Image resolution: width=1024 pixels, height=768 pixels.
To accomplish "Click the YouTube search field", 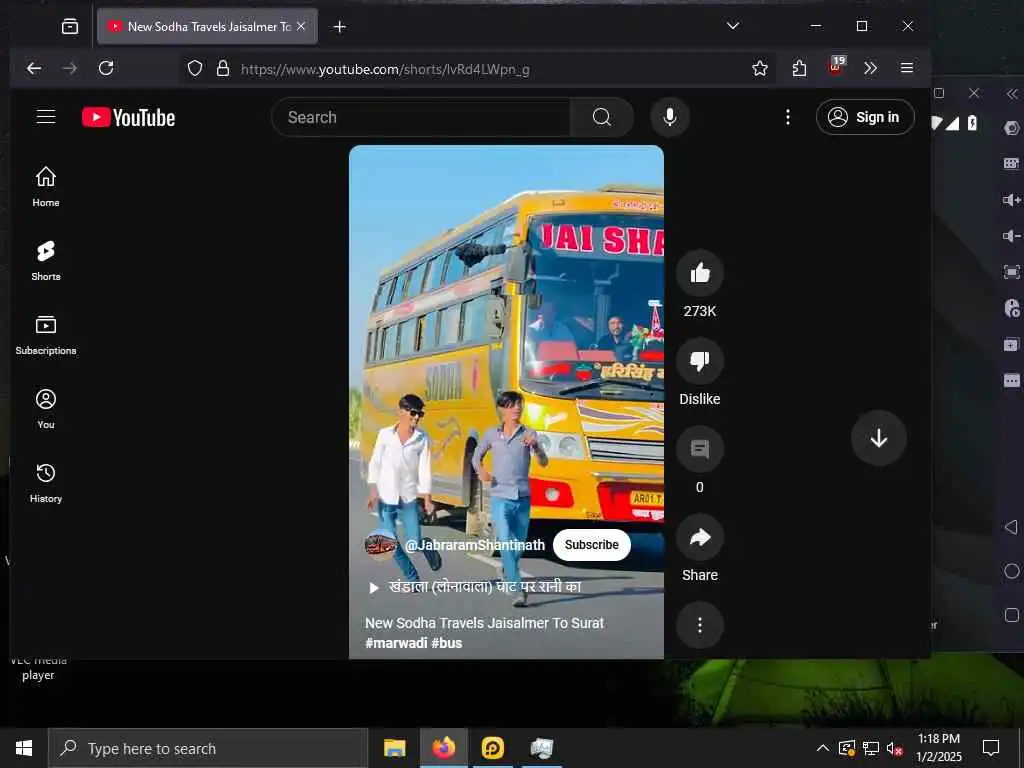I will (421, 118).
